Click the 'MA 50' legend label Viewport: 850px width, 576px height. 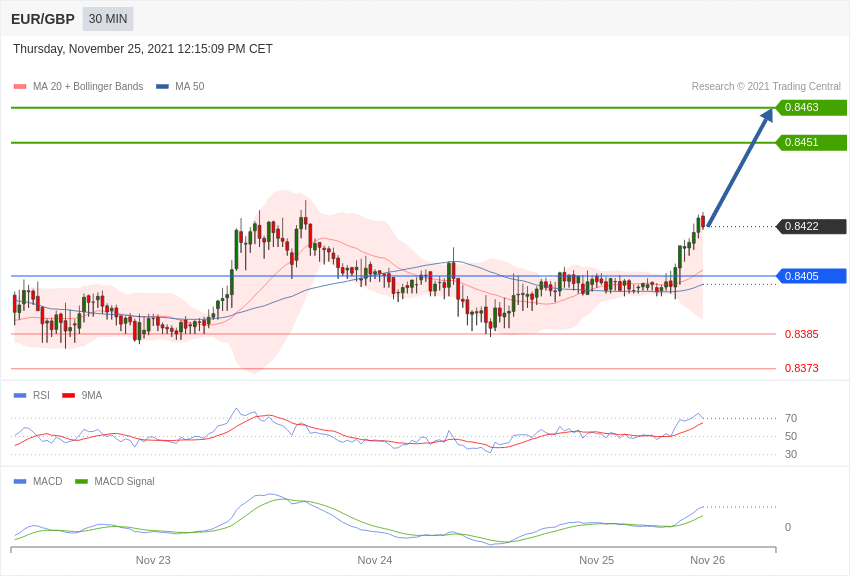click(190, 87)
